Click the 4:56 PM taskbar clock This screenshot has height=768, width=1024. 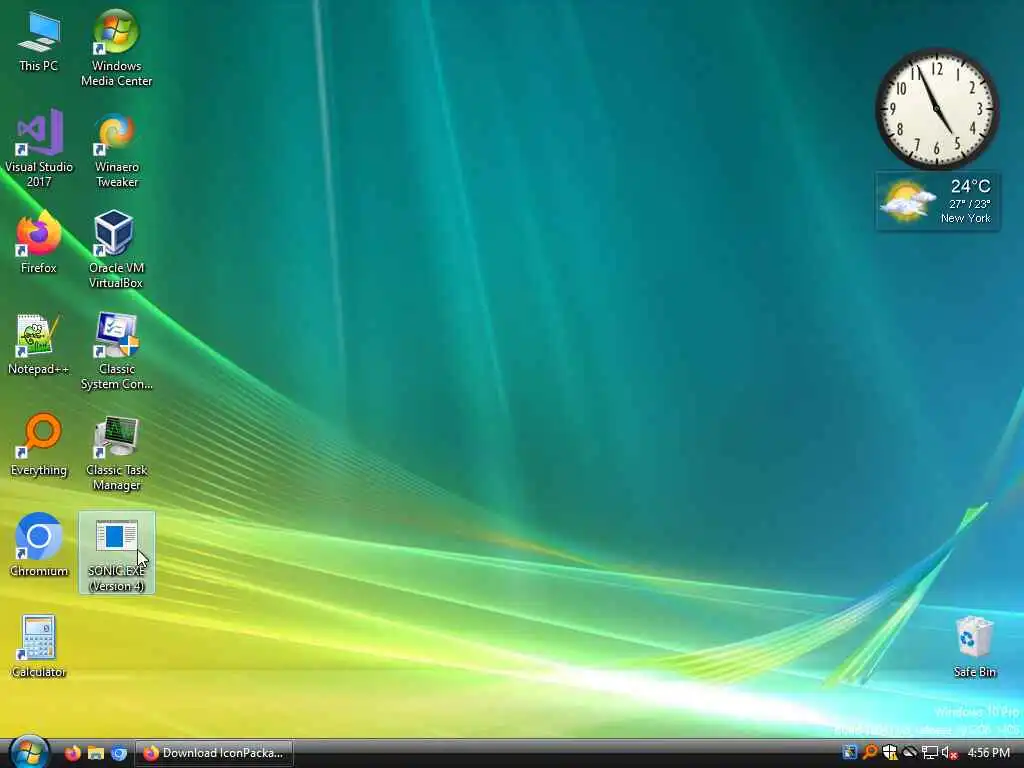[x=988, y=753]
